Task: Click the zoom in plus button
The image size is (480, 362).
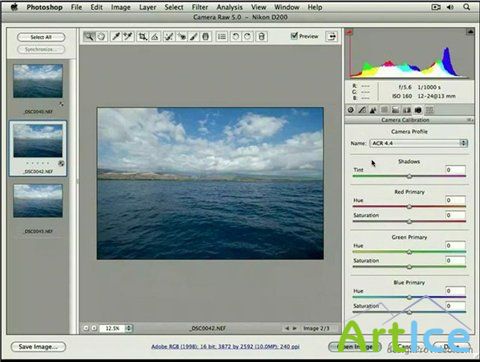Action: (94, 328)
